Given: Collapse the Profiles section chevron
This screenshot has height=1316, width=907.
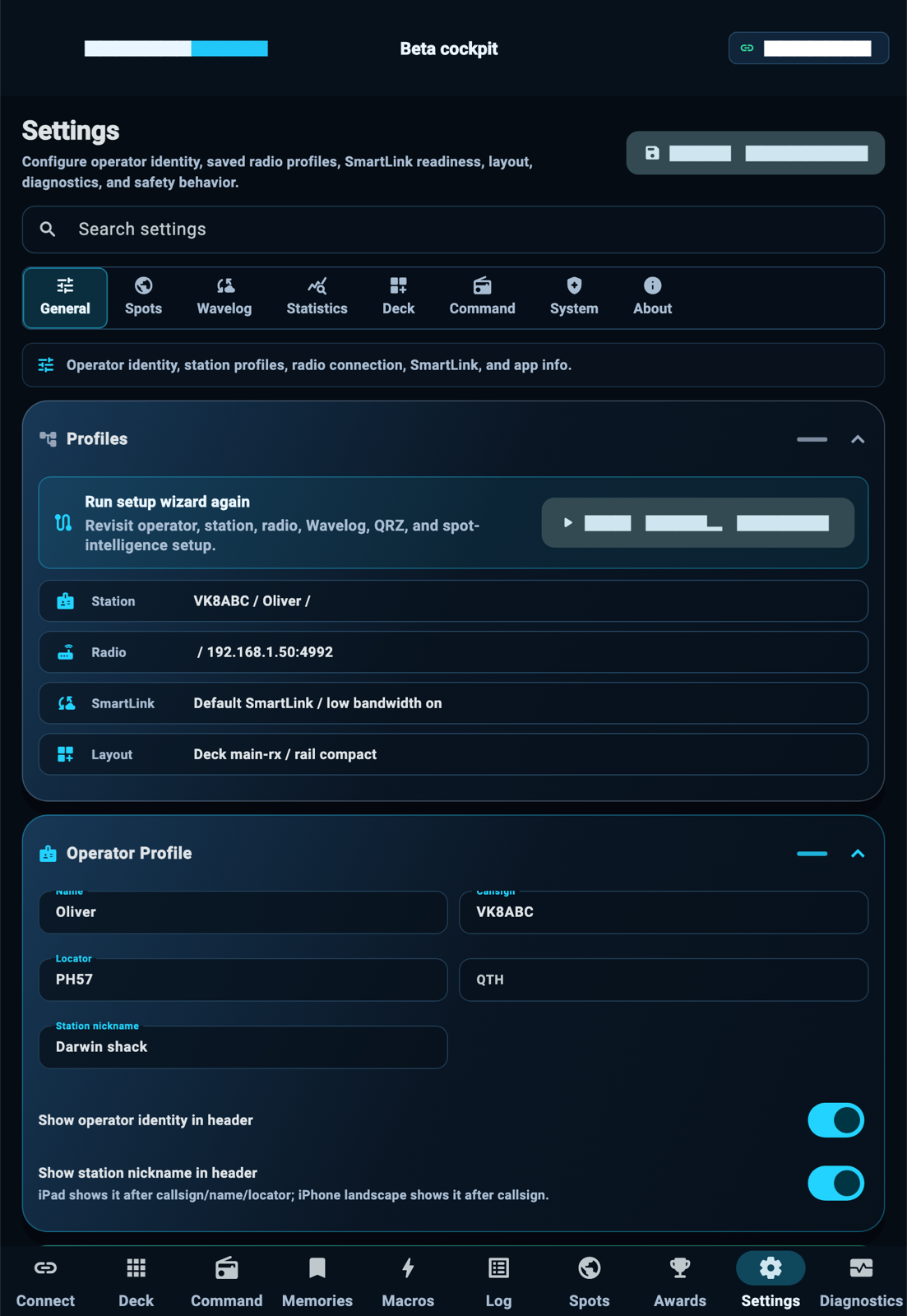Looking at the screenshot, I should point(858,439).
